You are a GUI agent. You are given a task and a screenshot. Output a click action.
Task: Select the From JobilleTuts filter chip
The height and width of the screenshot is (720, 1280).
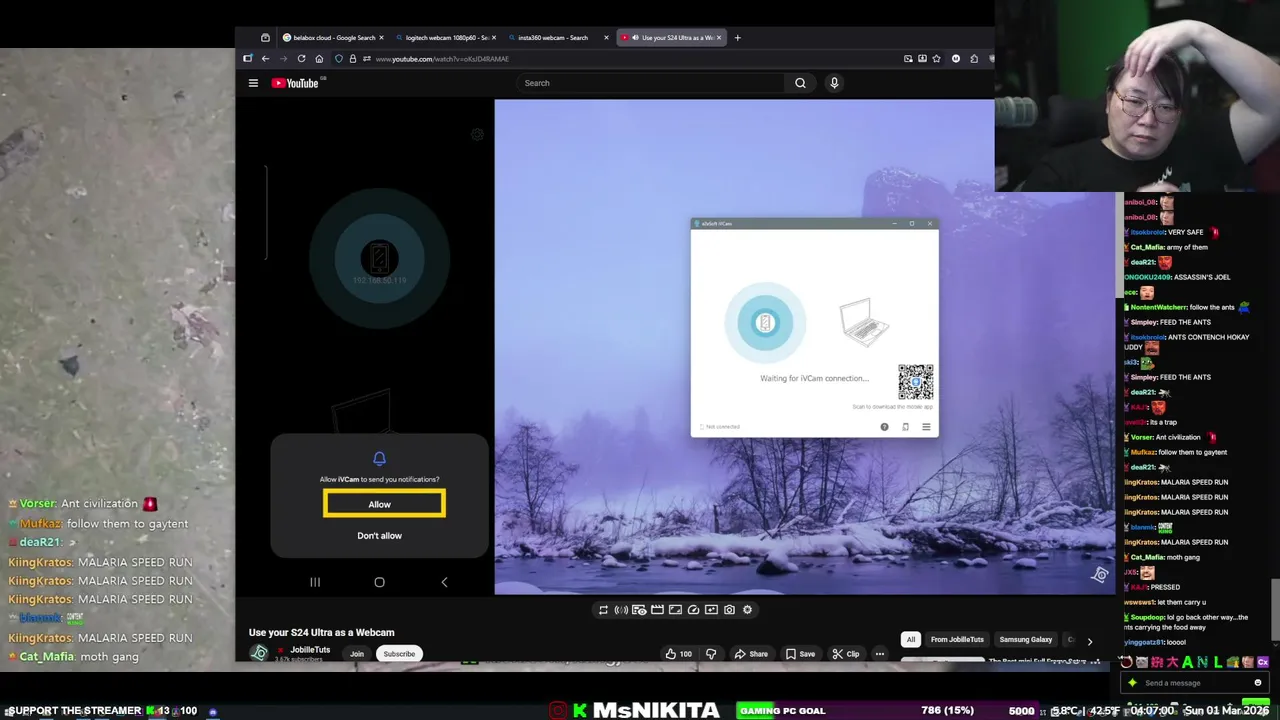[957, 639]
